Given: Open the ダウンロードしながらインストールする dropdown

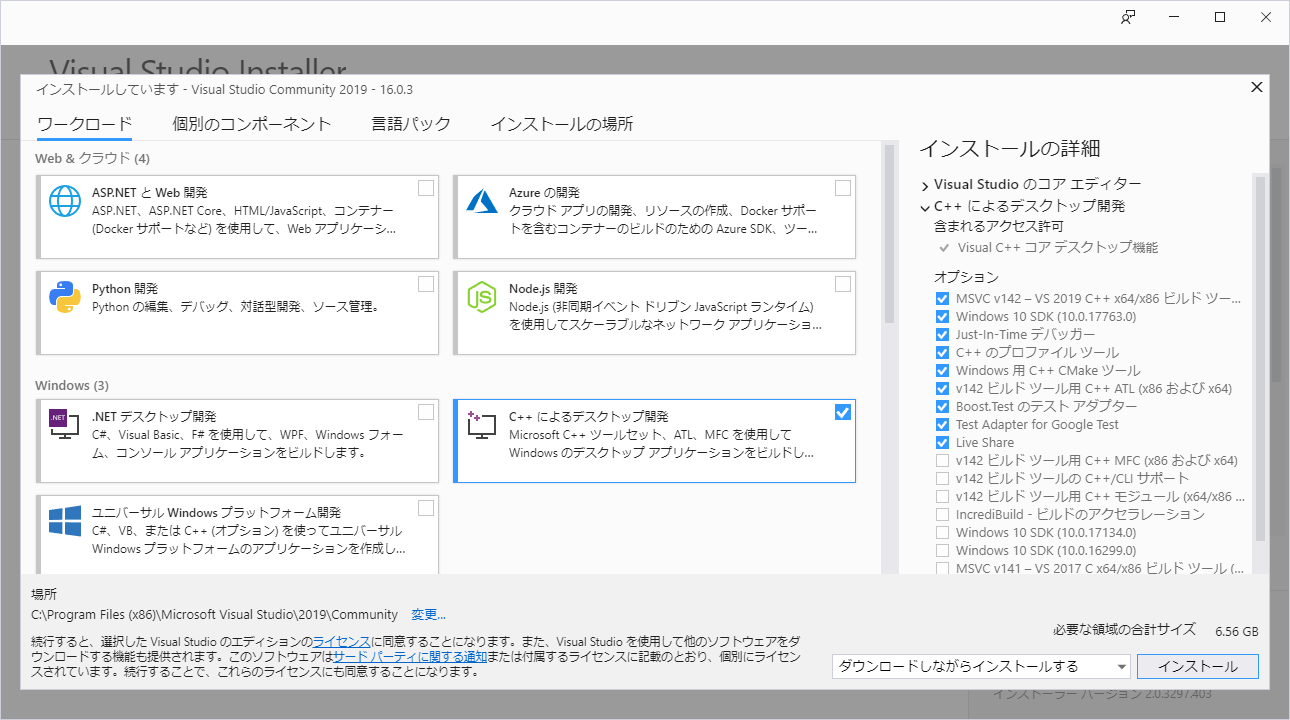Looking at the screenshot, I should [981, 666].
